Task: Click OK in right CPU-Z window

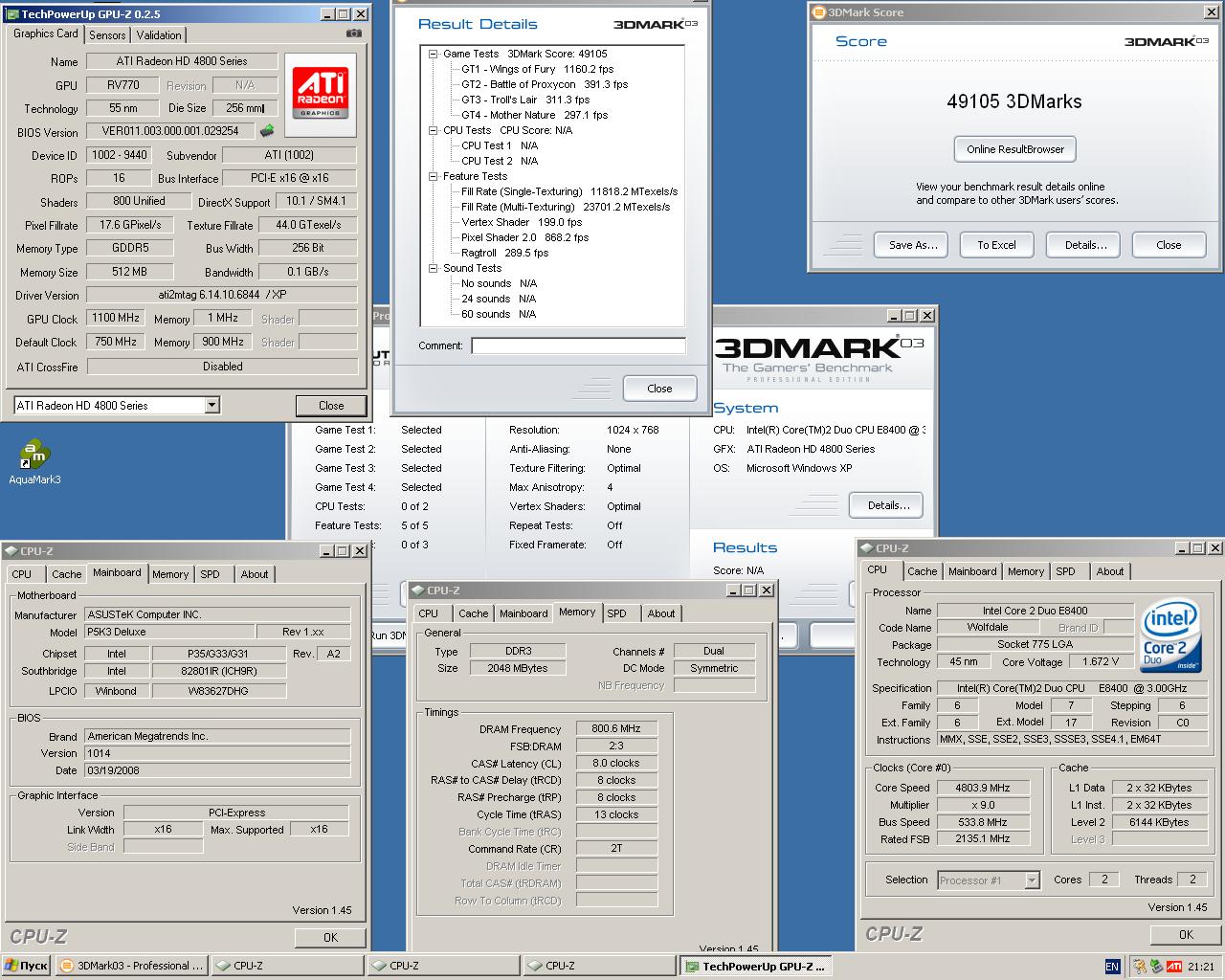Action: [1186, 935]
